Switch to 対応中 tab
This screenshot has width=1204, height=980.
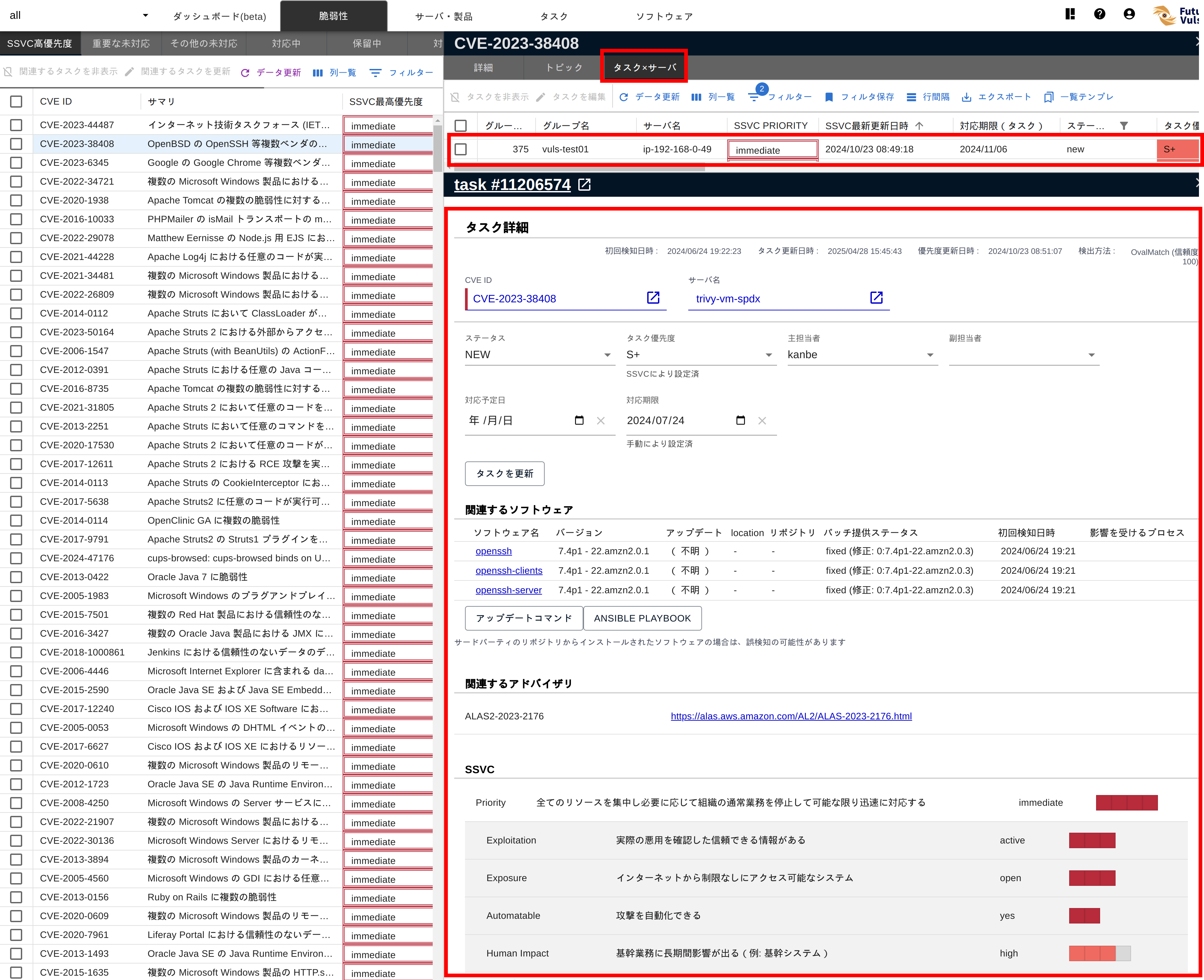point(286,43)
